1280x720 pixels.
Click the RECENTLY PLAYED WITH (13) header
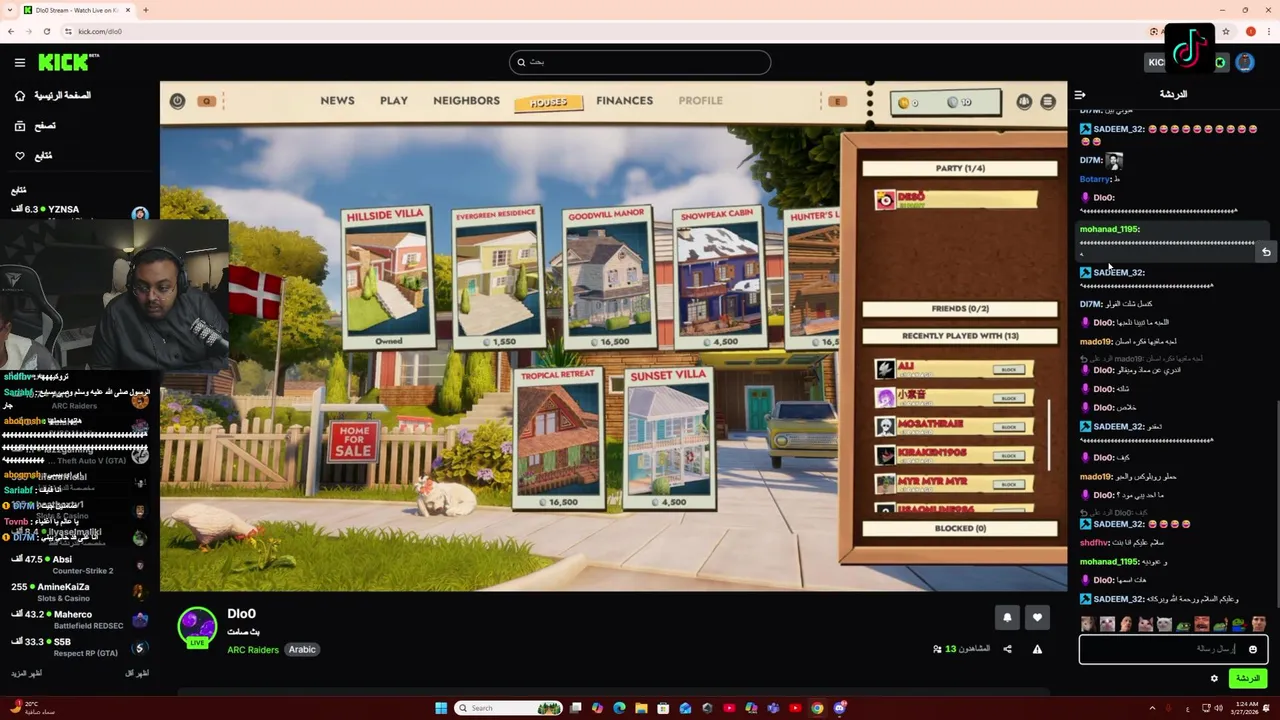(959, 336)
